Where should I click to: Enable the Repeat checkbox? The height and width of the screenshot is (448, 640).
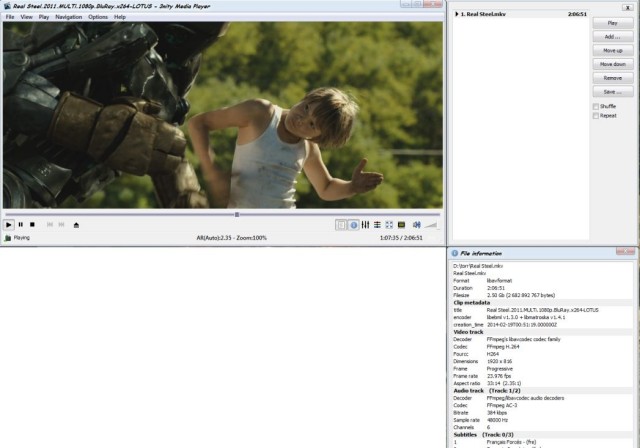point(596,116)
